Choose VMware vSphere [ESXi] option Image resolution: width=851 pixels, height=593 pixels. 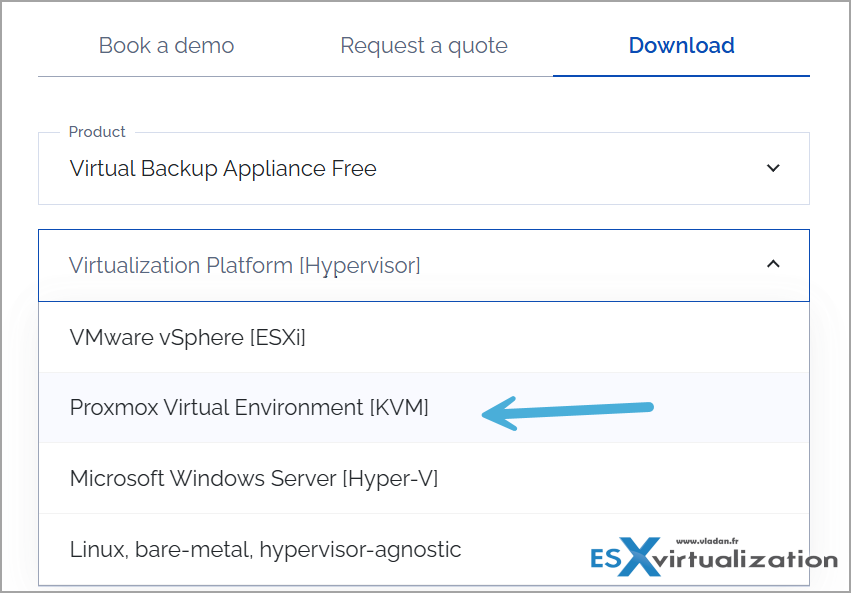click(423, 337)
